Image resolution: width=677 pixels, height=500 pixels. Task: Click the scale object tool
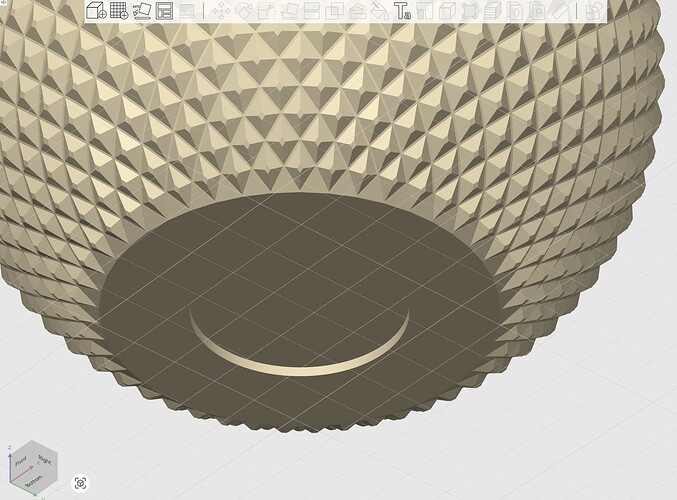click(x=266, y=11)
